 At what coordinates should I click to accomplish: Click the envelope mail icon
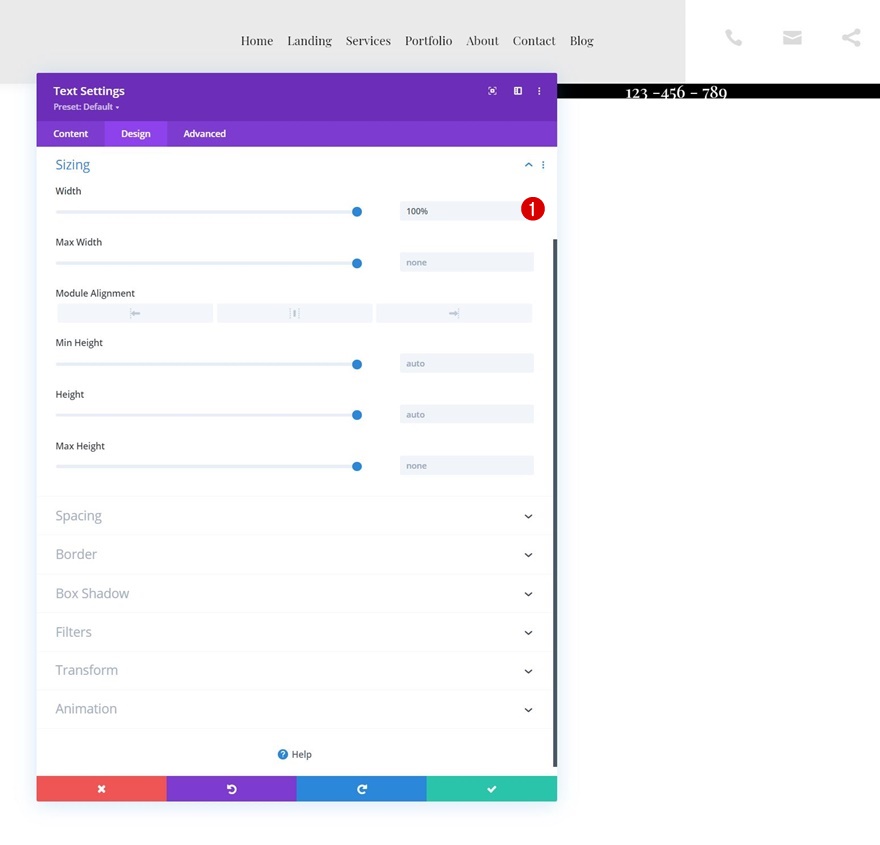(x=792, y=38)
